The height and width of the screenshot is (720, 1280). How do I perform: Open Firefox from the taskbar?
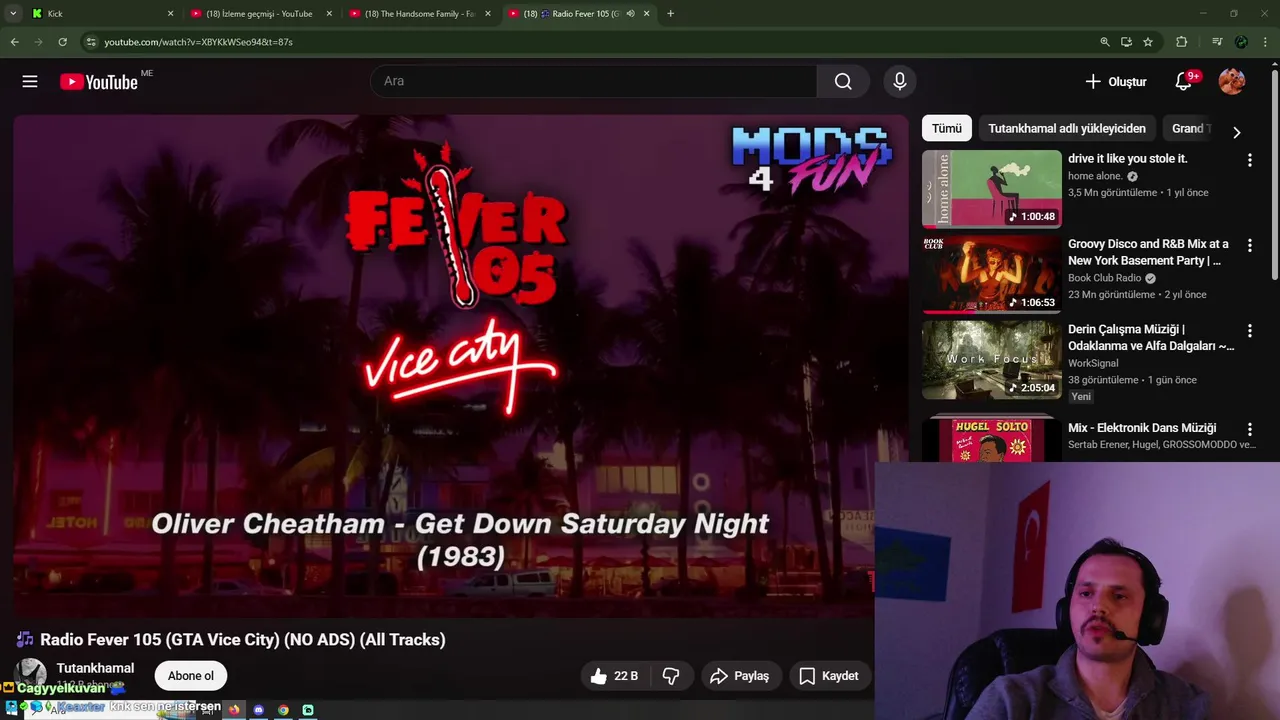[x=234, y=710]
